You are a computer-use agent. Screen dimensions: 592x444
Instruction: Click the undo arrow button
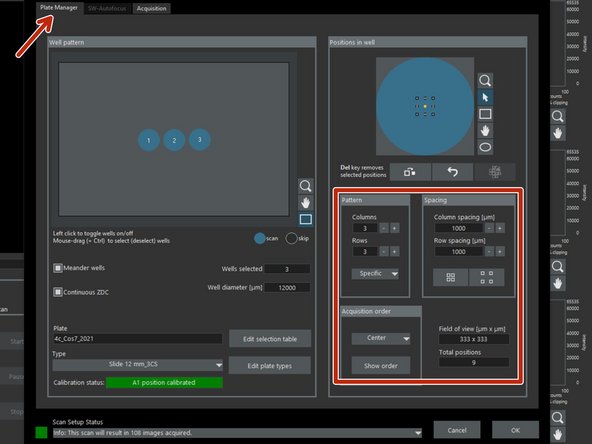pos(452,172)
